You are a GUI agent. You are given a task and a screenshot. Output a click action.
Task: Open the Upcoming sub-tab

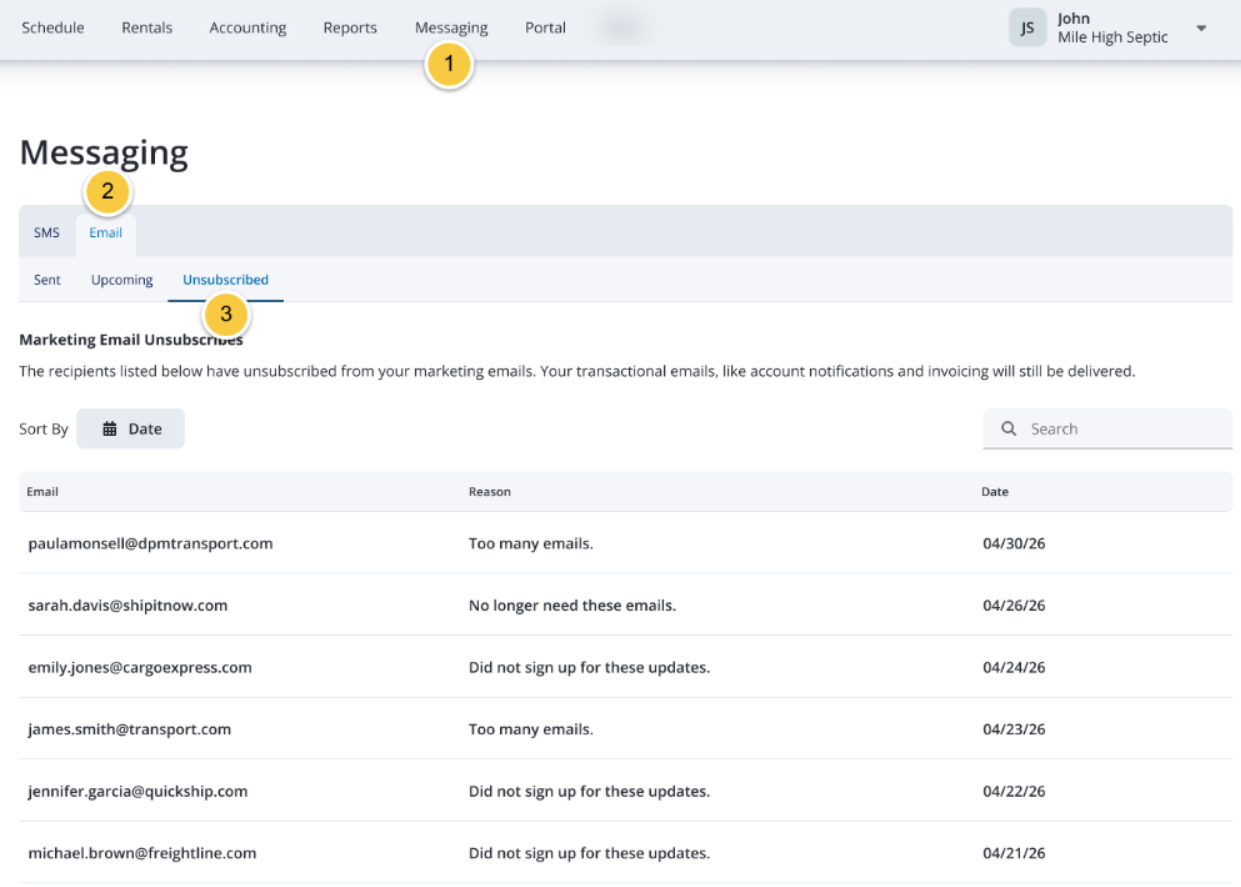122,280
